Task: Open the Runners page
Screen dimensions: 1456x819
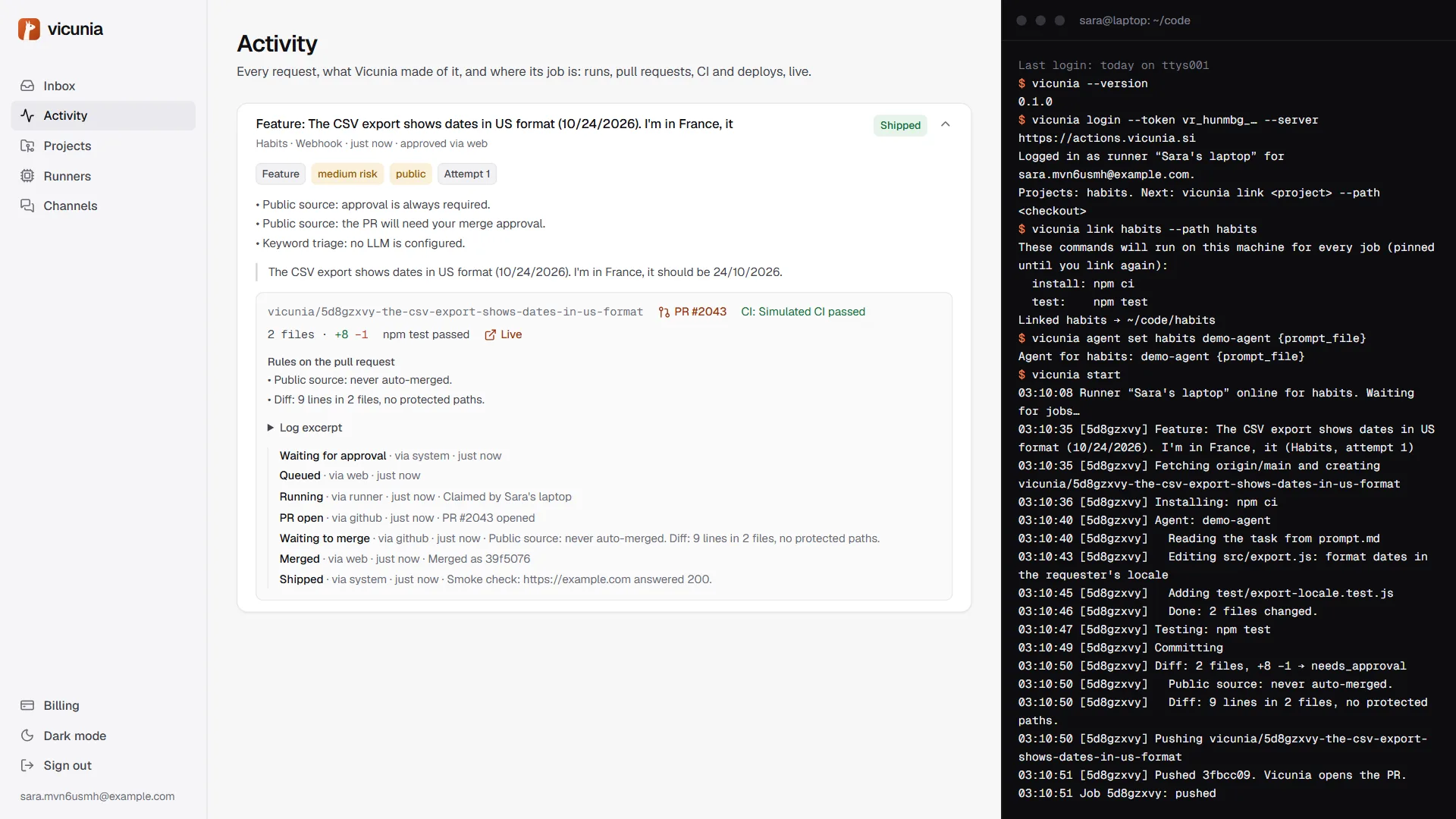Action: [103, 176]
